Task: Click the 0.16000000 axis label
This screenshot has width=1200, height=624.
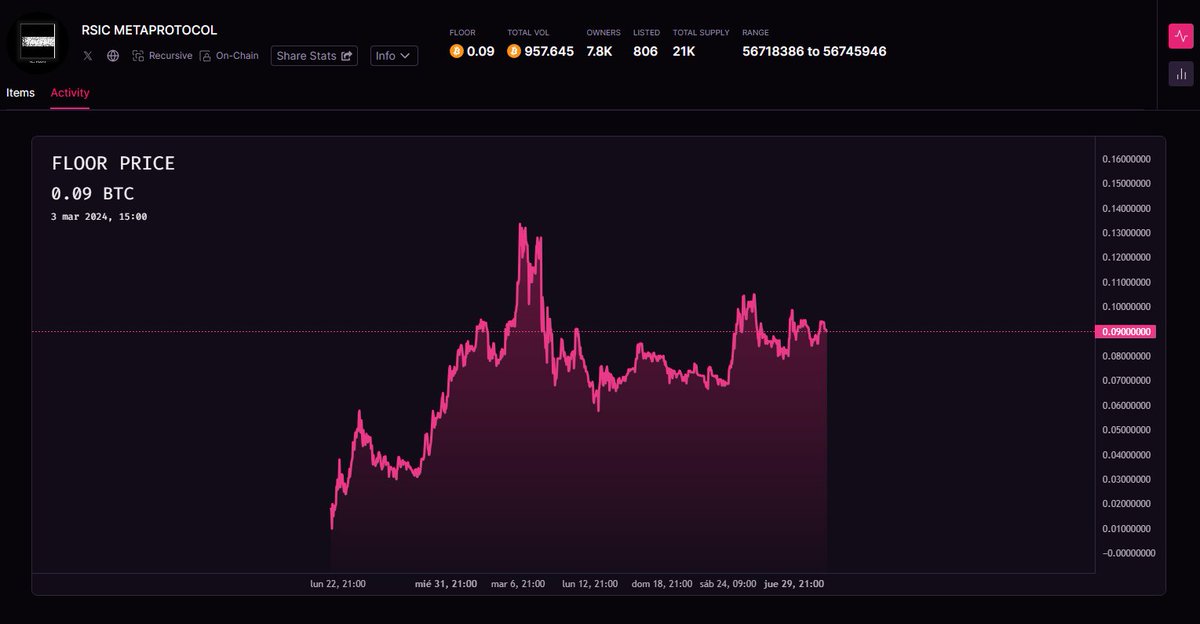Action: click(x=1128, y=159)
